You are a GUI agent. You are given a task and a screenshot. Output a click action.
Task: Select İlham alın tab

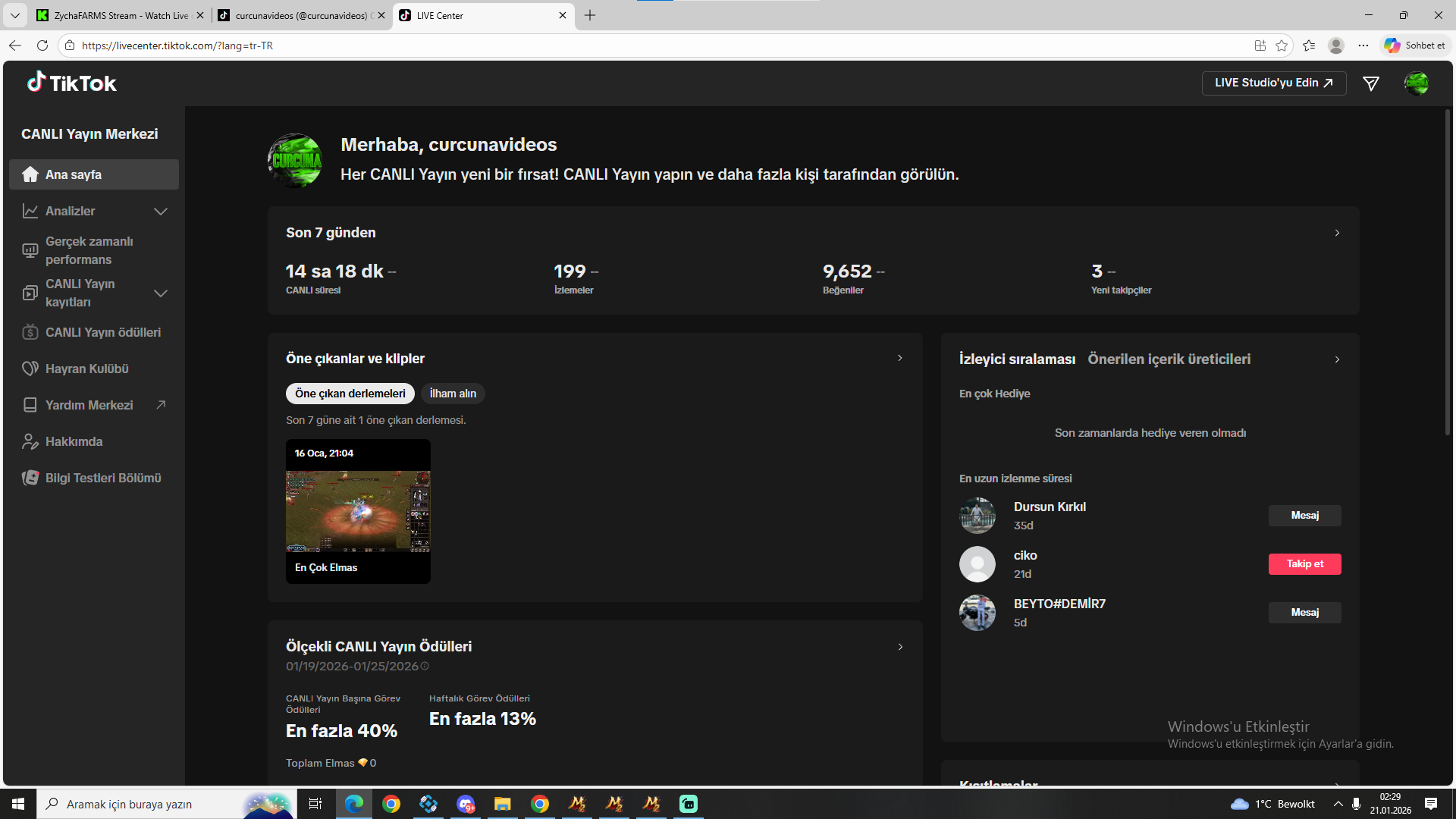tap(453, 394)
